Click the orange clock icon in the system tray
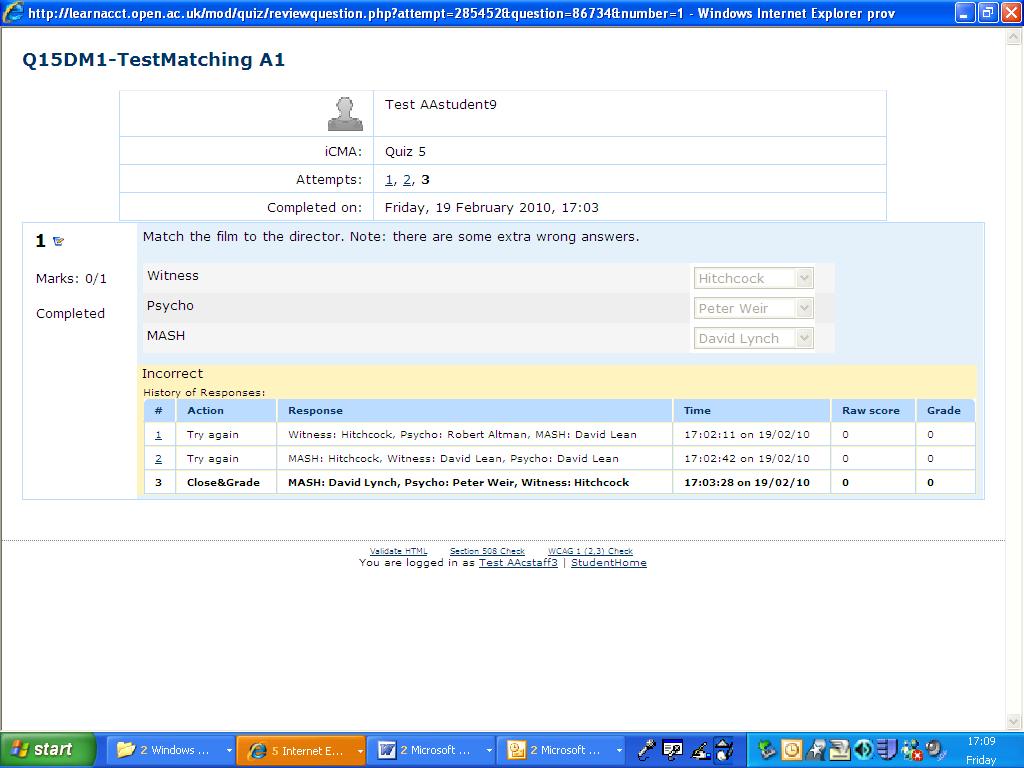 pyautogui.click(x=792, y=750)
